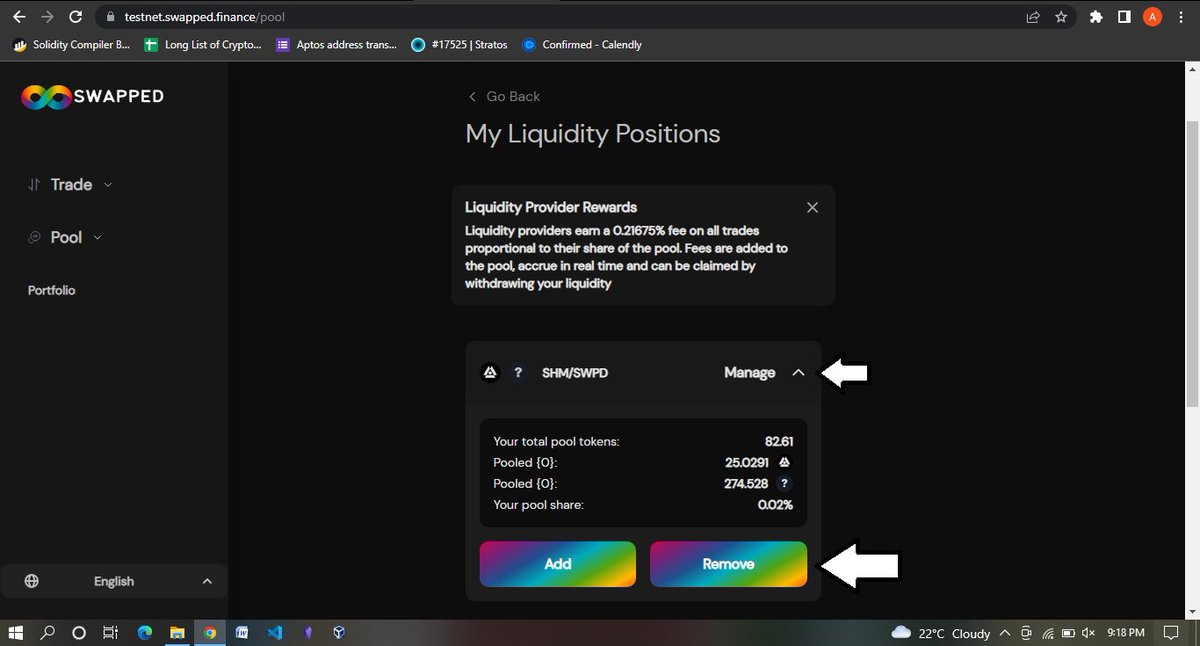Viewport: 1200px width, 646px height.
Task: Click the SHM token icon in pair header
Action: (490, 372)
